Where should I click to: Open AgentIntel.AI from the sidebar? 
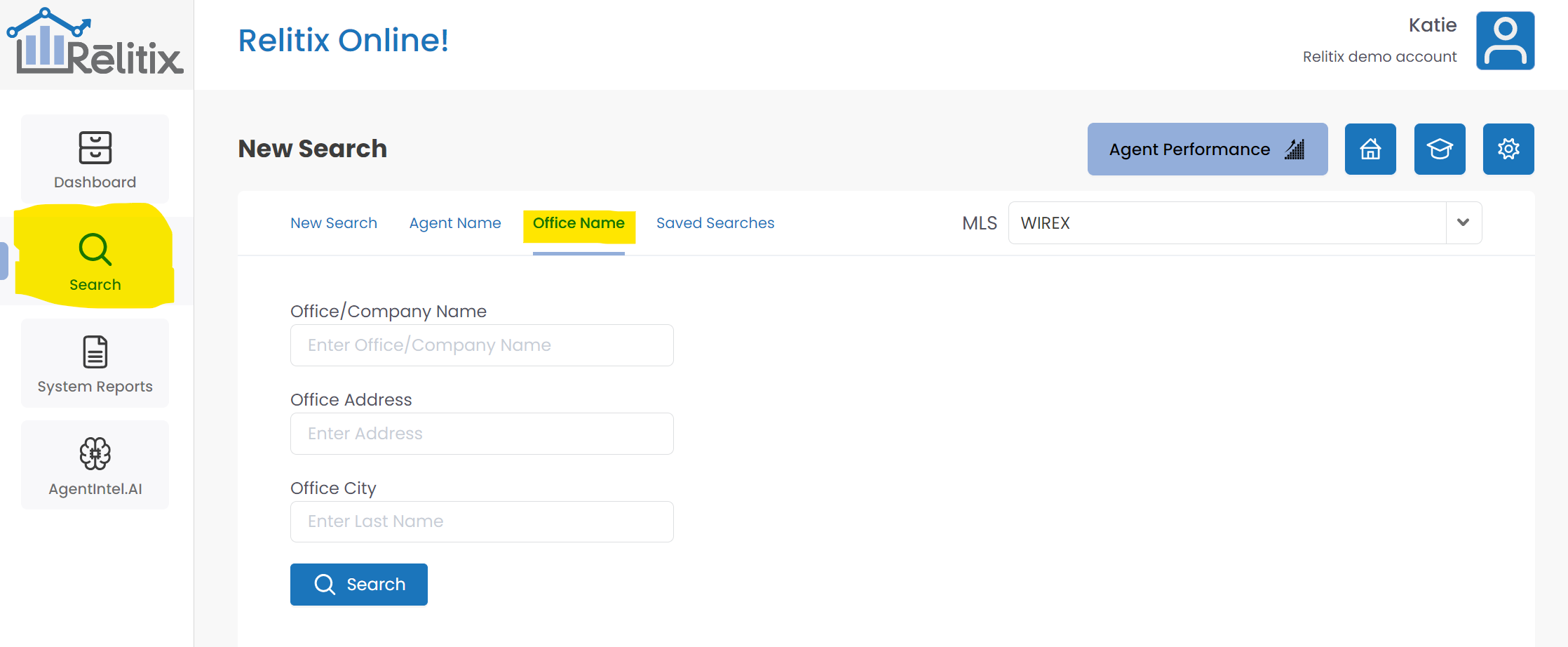pos(95,465)
